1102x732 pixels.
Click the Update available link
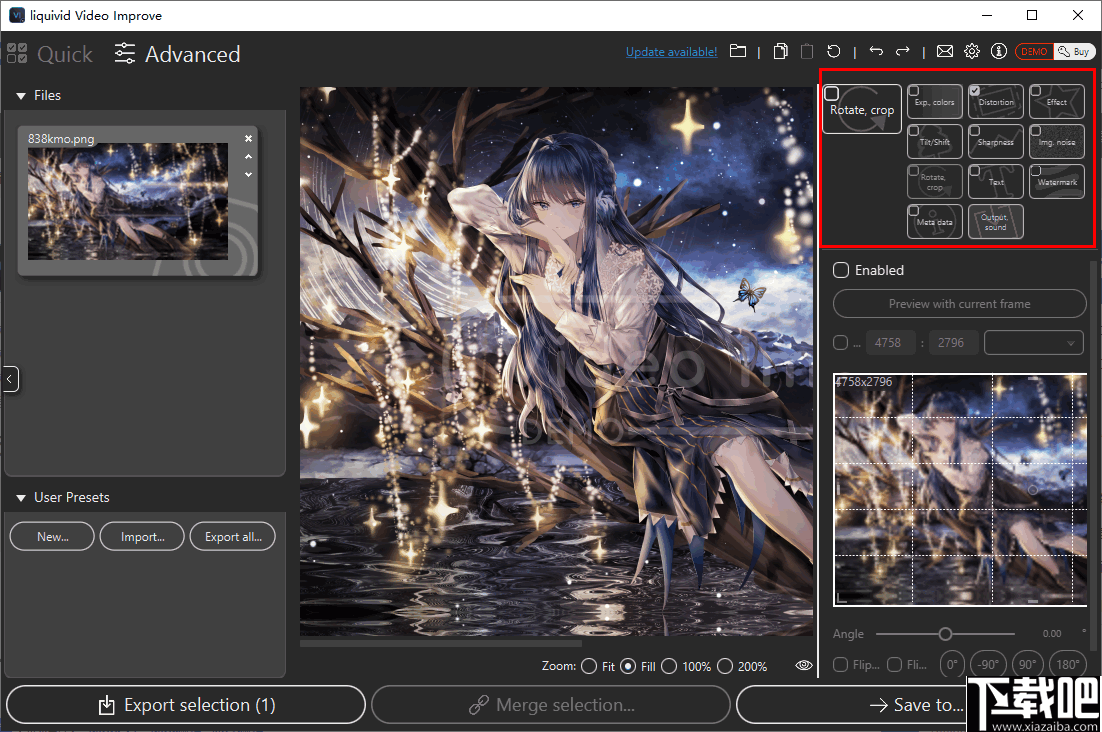[x=671, y=51]
